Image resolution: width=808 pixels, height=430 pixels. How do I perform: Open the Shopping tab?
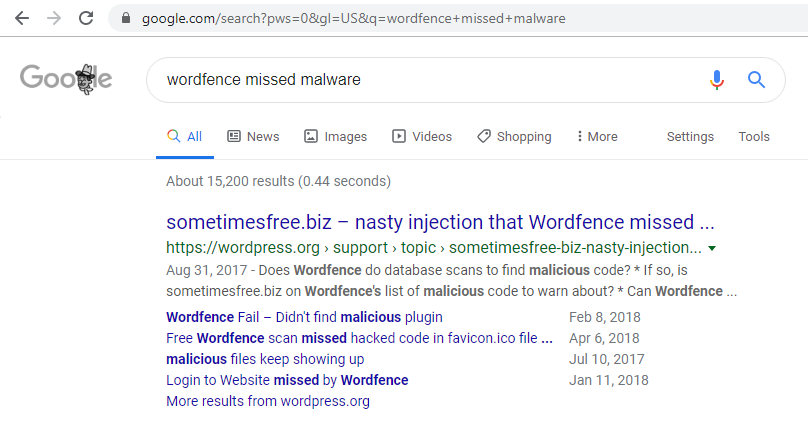(514, 137)
